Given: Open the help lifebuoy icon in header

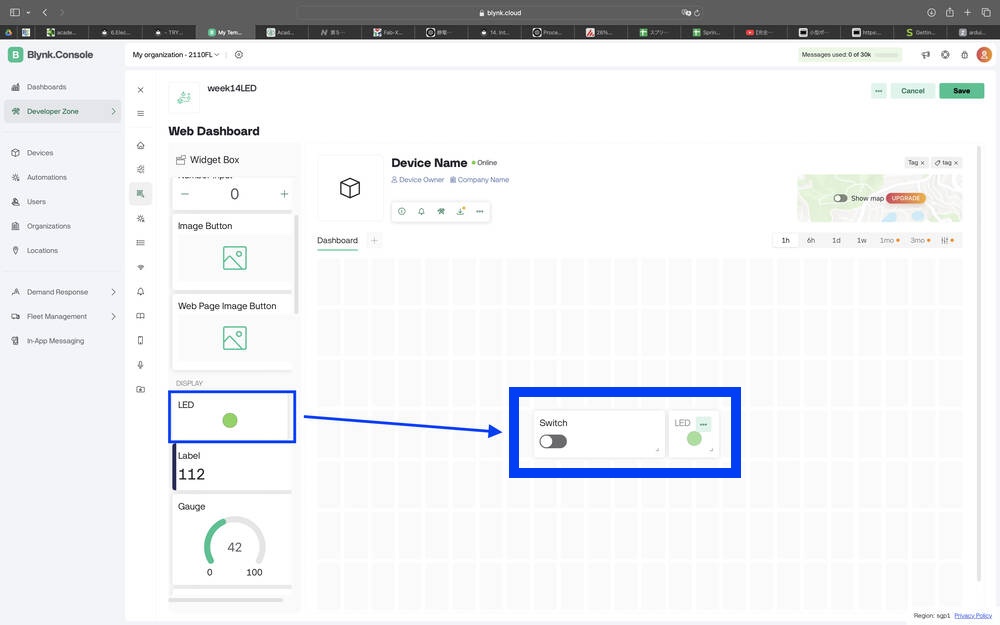Looking at the screenshot, I should (x=945, y=55).
